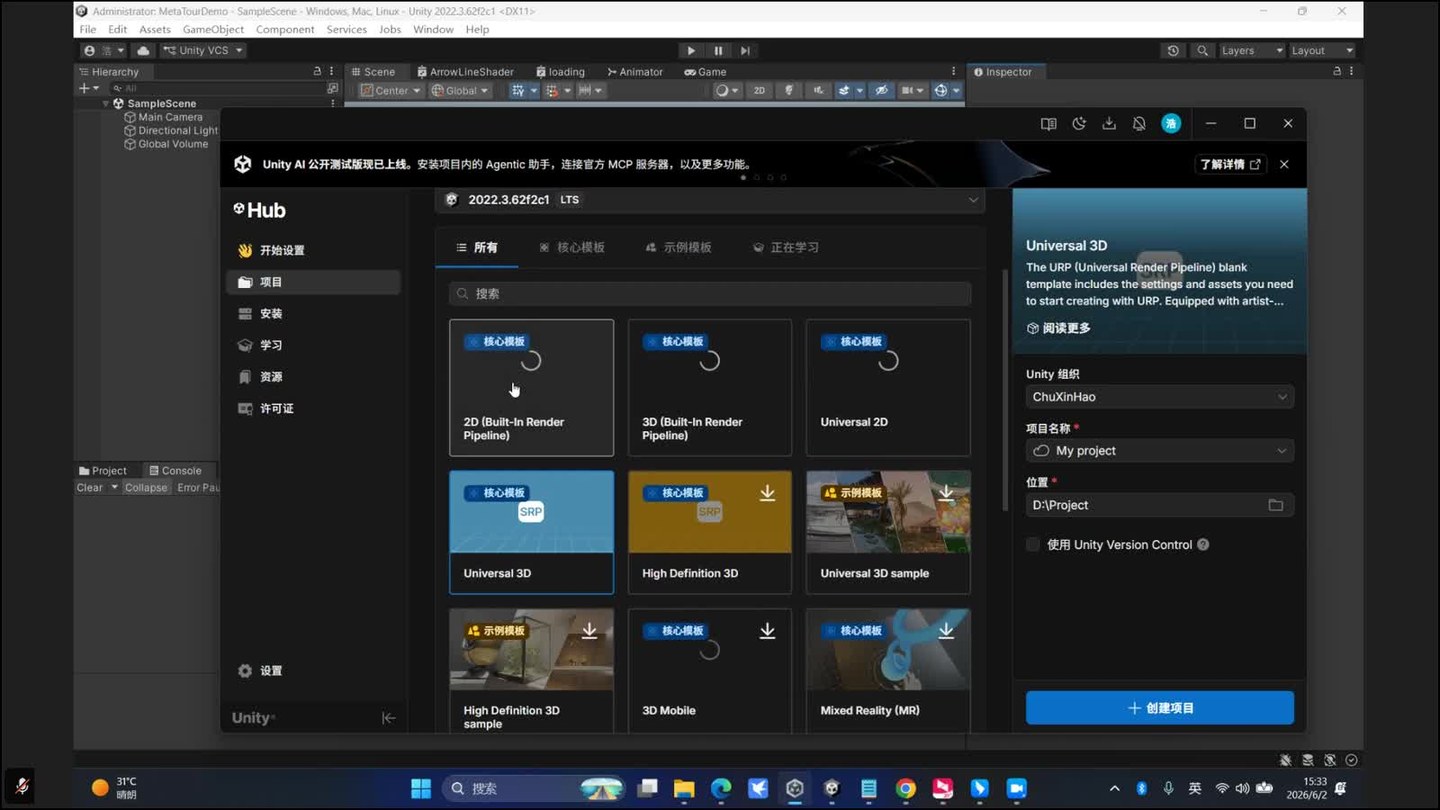The height and width of the screenshot is (810, 1440).
Task: Select 项目 in Hub sidebar
Action: [313, 282]
